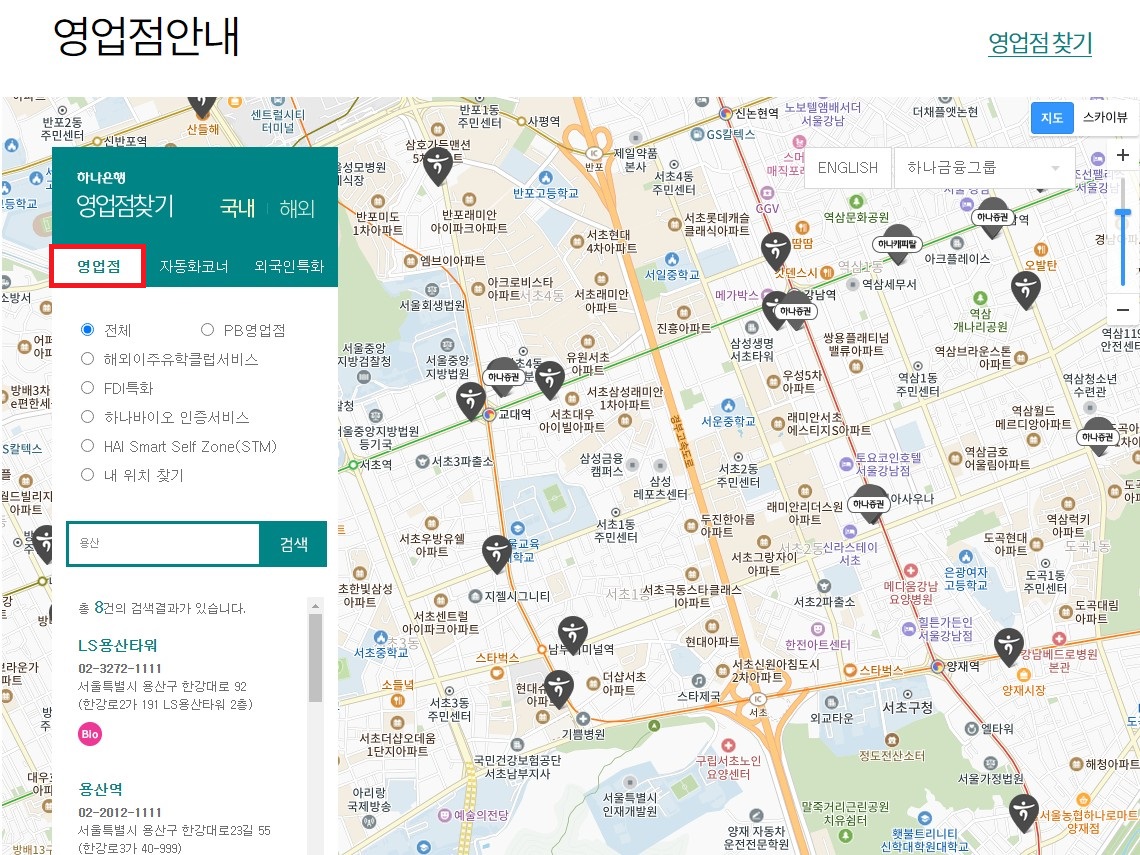Click phone number 02-2012-1111

tap(120, 812)
